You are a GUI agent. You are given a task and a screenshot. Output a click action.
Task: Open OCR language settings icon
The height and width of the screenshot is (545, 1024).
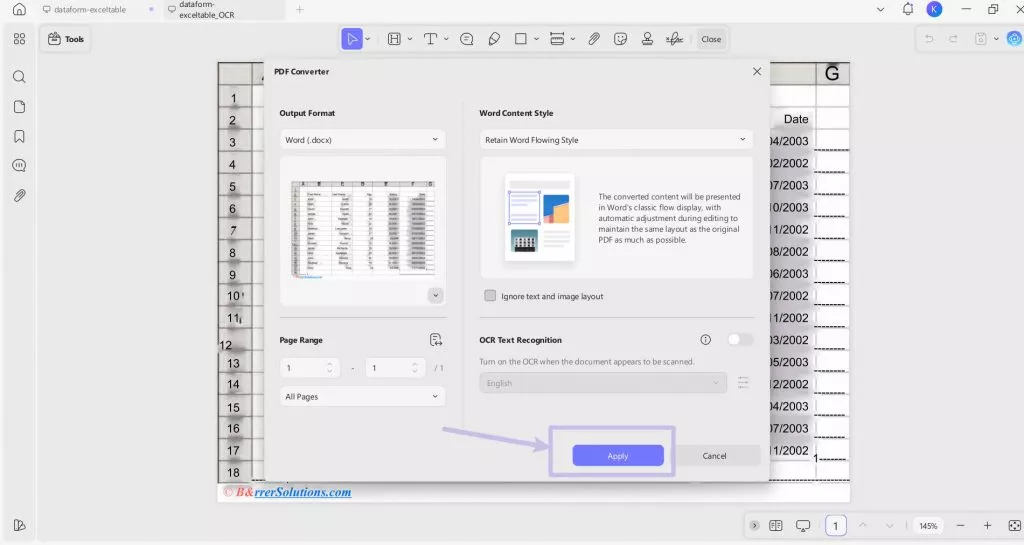click(743, 382)
